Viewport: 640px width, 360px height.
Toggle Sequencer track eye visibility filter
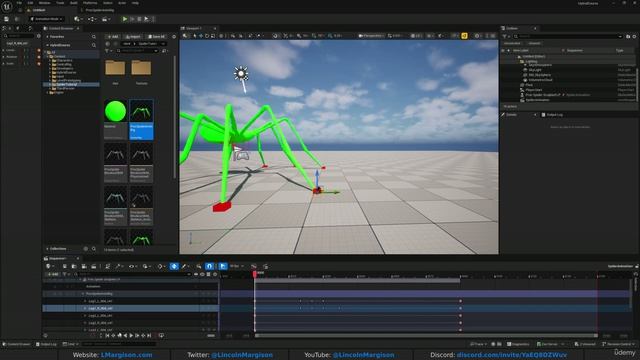(202, 274)
